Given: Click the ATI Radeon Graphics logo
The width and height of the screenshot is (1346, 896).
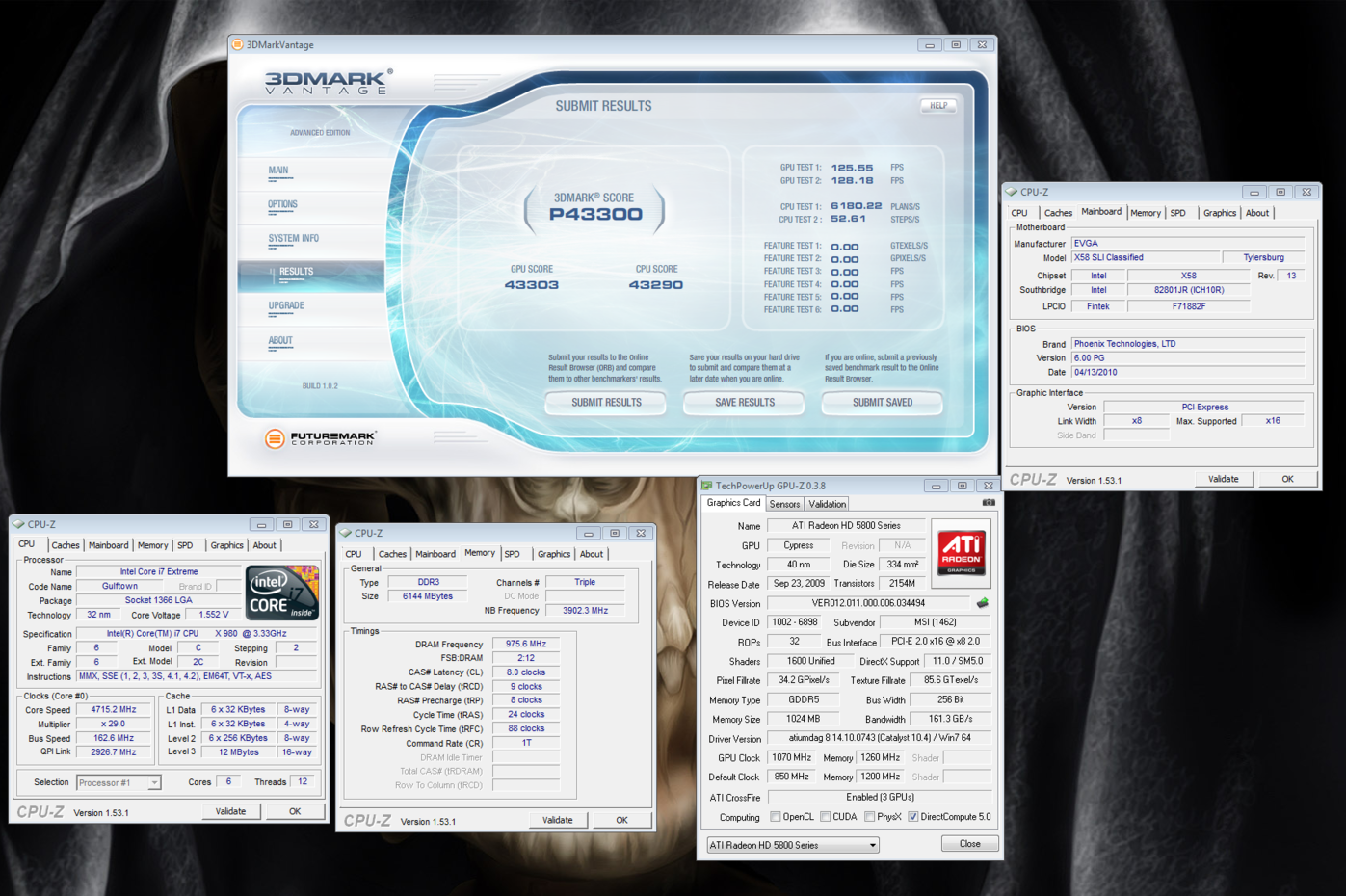Looking at the screenshot, I should (x=961, y=553).
